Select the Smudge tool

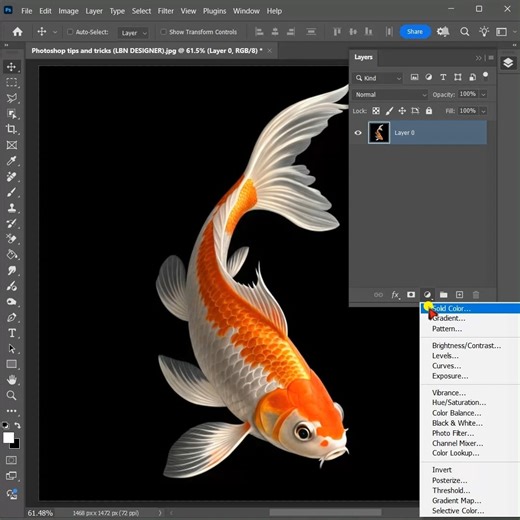[12, 270]
